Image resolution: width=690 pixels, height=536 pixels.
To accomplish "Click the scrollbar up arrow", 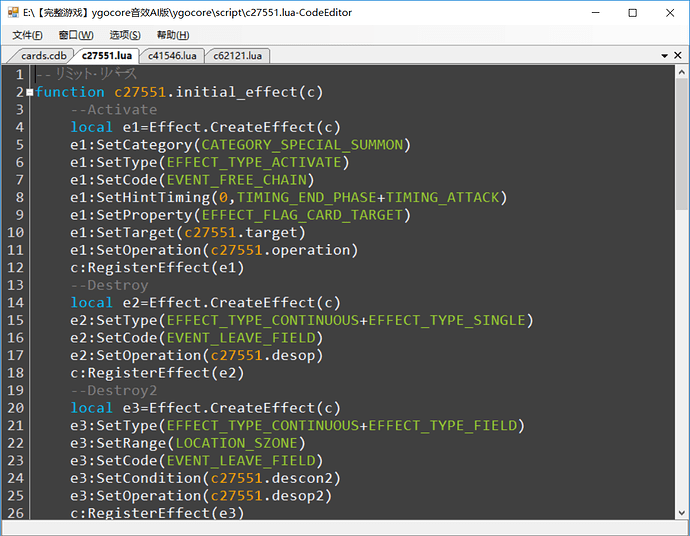I will [x=682, y=72].
